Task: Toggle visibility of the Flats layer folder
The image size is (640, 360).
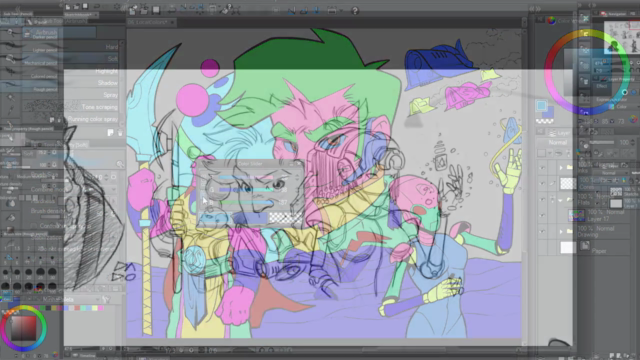Action: 542,200
